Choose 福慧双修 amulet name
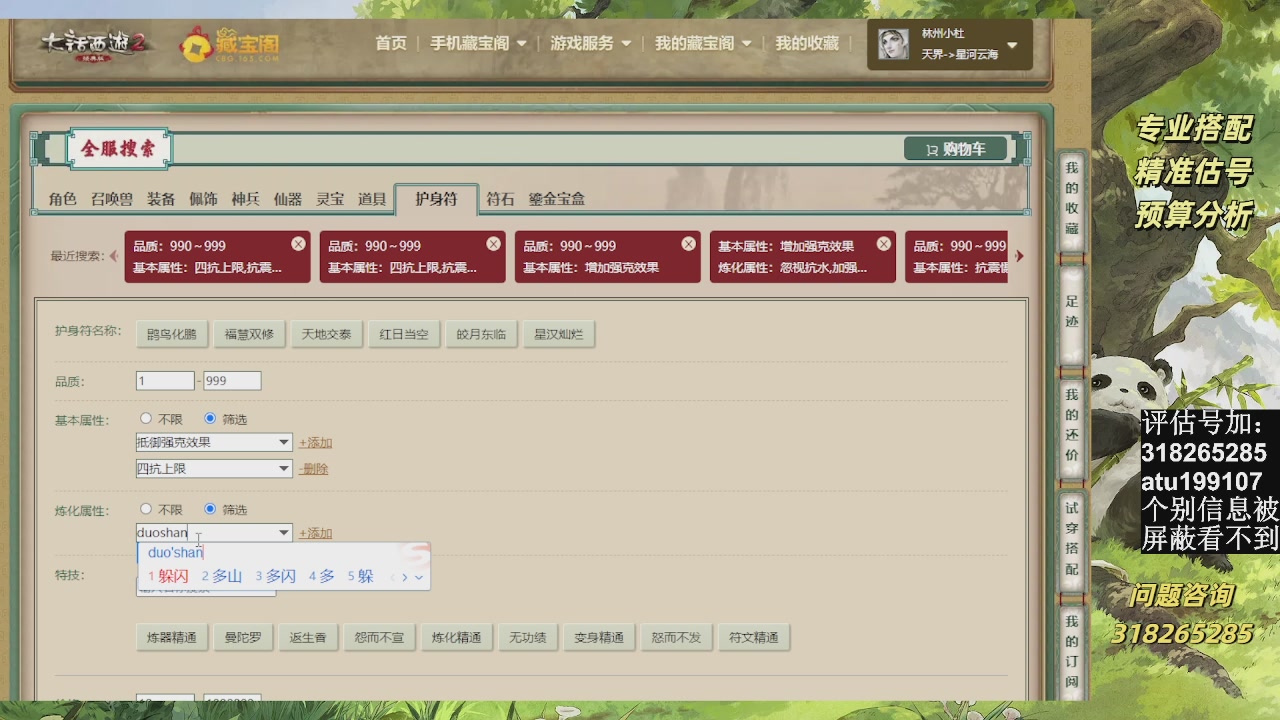This screenshot has height=720, width=1280. pyautogui.click(x=249, y=334)
